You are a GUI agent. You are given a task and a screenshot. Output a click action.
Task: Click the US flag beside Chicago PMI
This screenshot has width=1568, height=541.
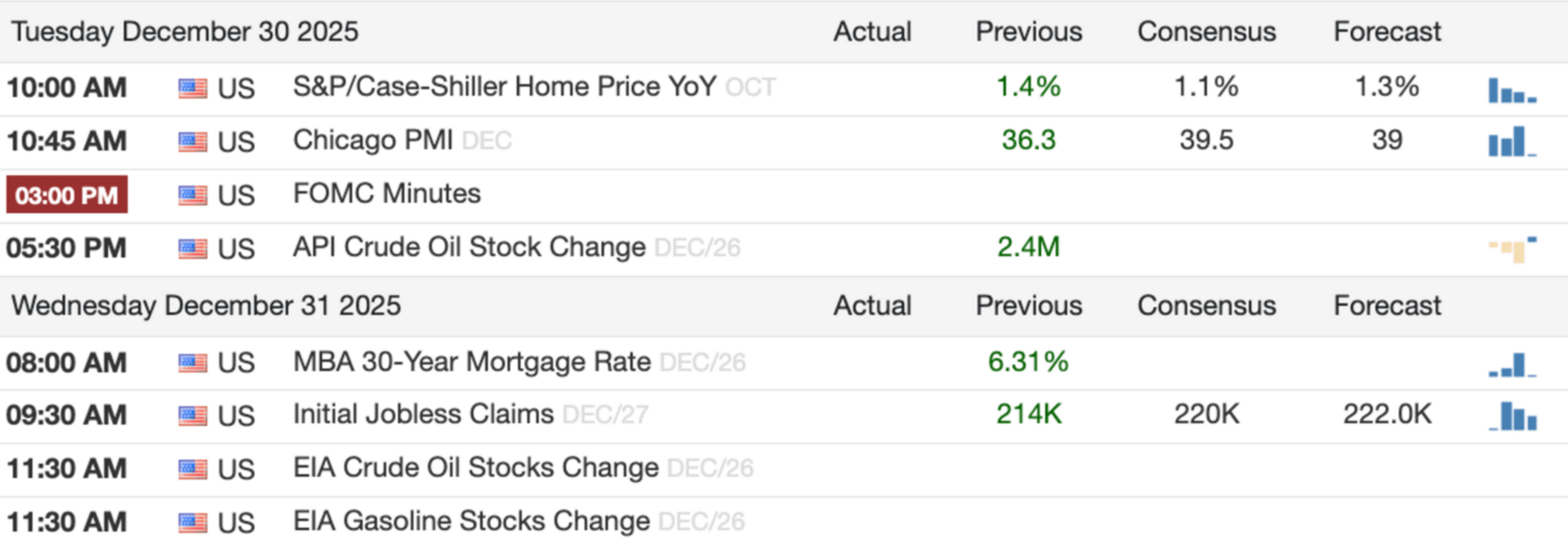pos(193,141)
